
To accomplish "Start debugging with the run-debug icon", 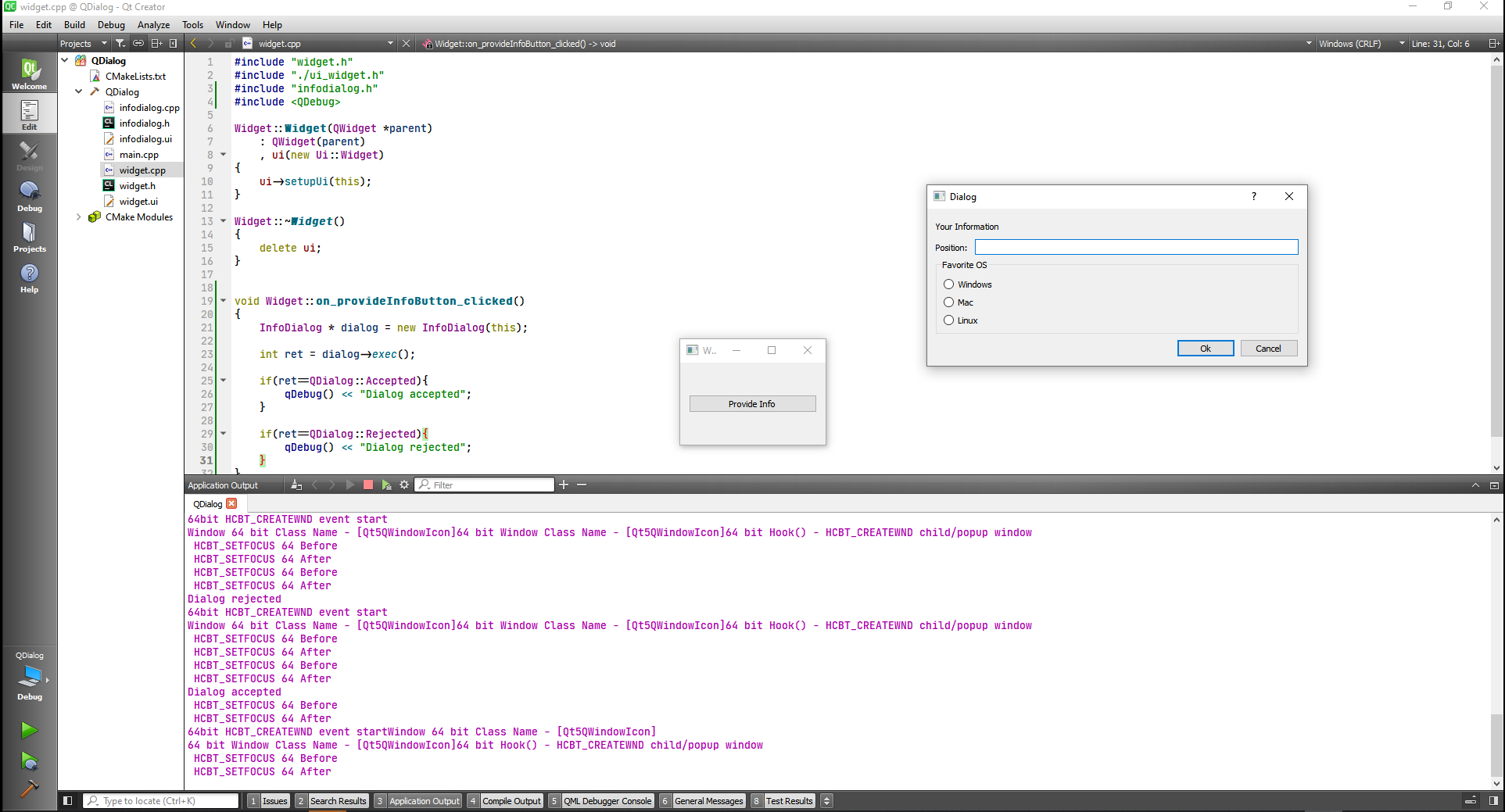I will [x=29, y=760].
